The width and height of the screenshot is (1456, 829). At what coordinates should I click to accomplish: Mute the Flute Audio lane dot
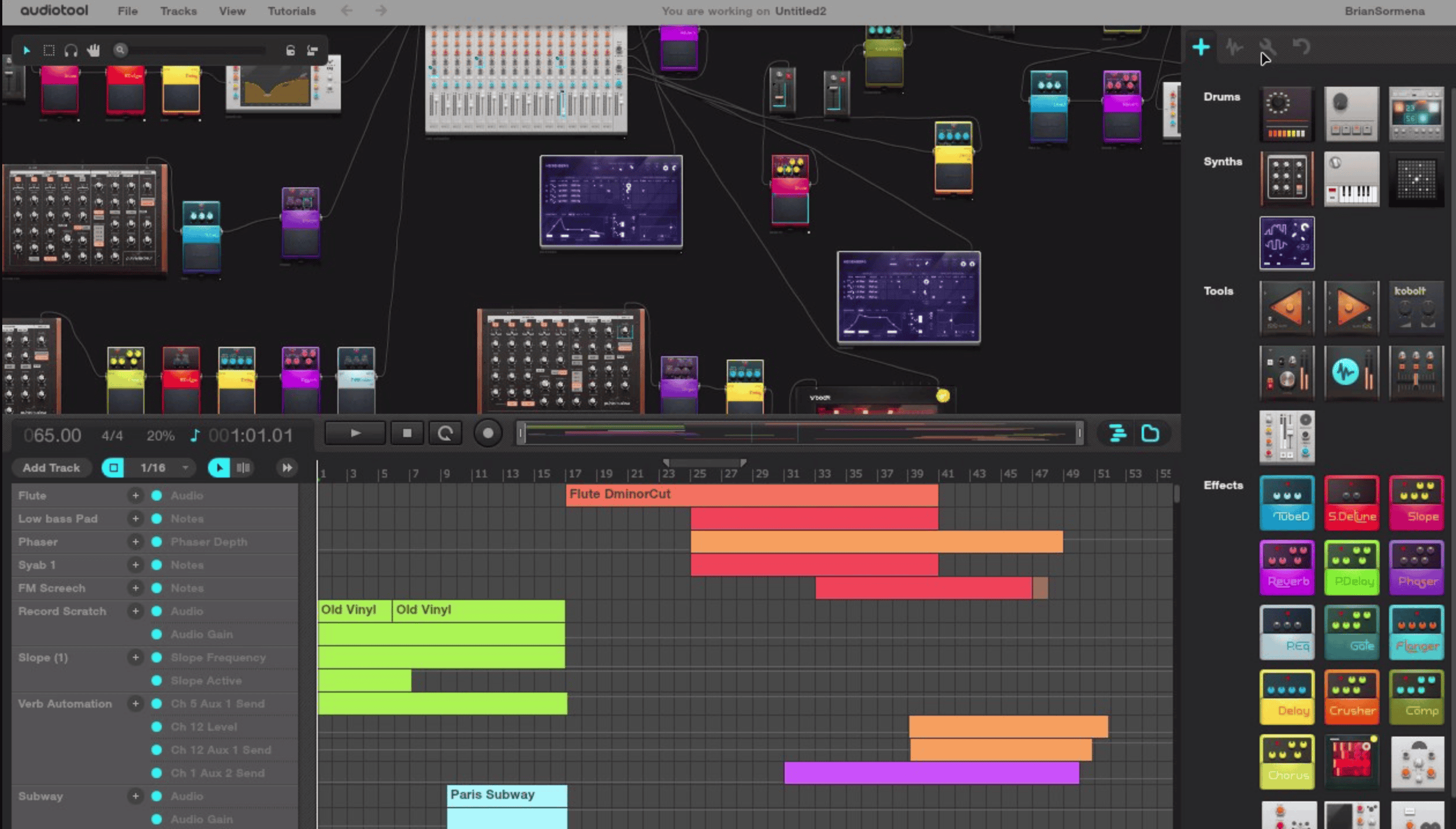coord(157,495)
